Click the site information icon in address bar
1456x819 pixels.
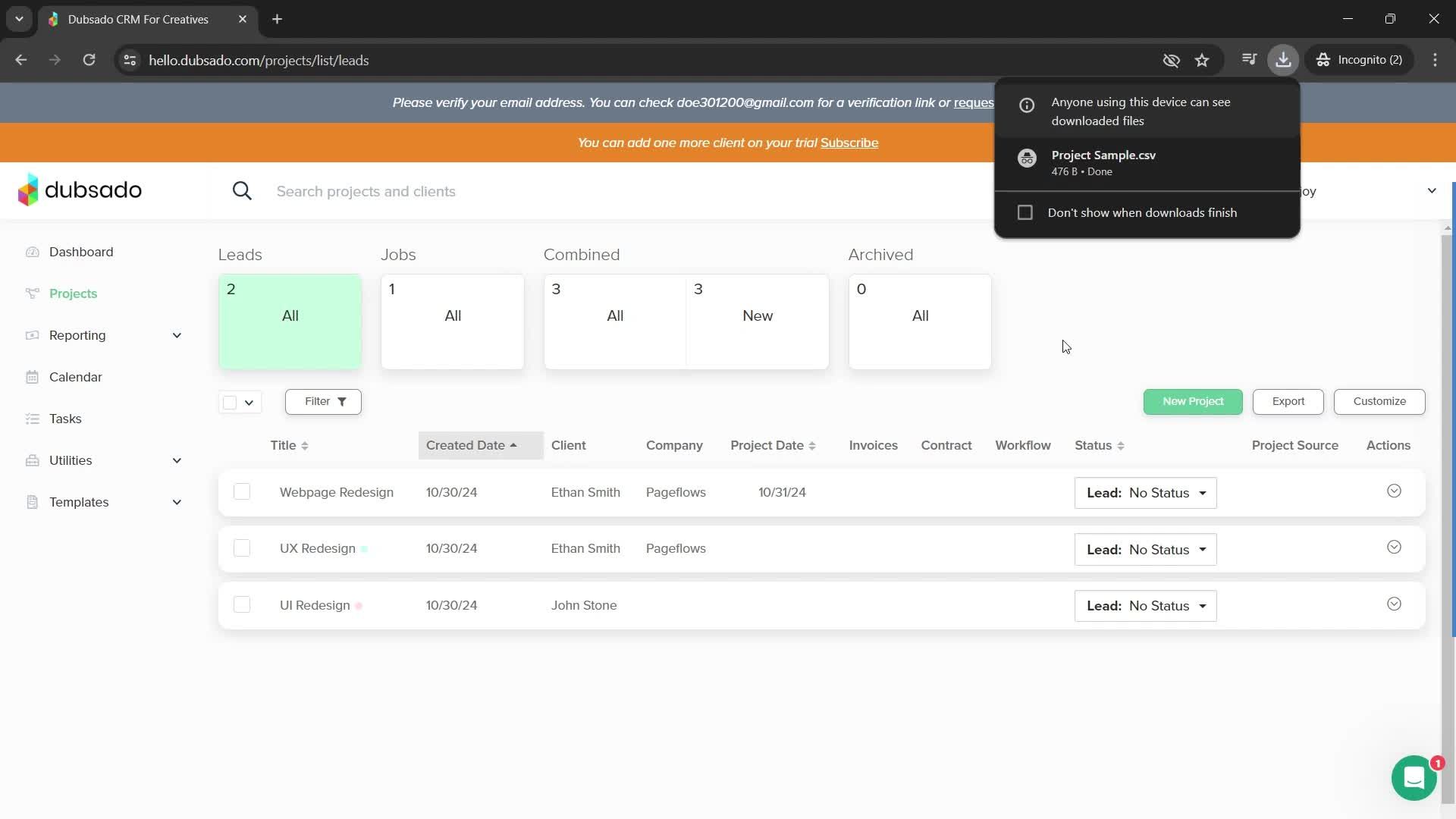click(x=130, y=60)
